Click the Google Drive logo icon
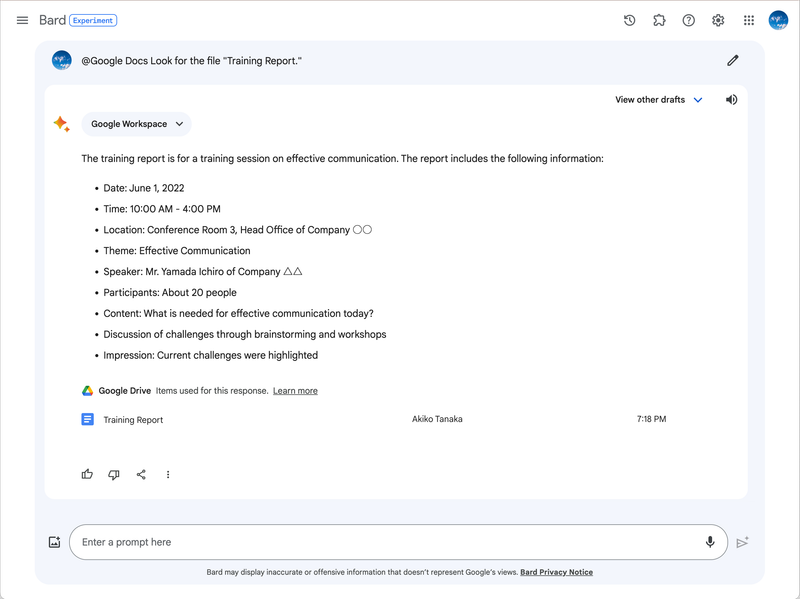The width and height of the screenshot is (800, 599). tap(88, 391)
